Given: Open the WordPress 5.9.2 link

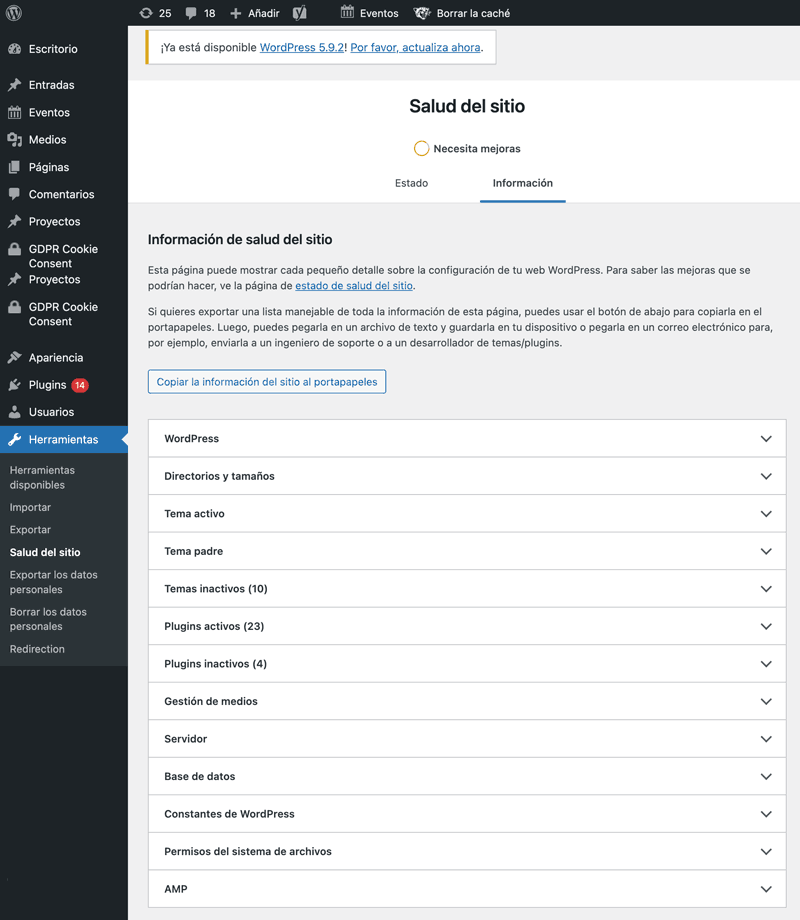Looking at the screenshot, I should (x=302, y=48).
